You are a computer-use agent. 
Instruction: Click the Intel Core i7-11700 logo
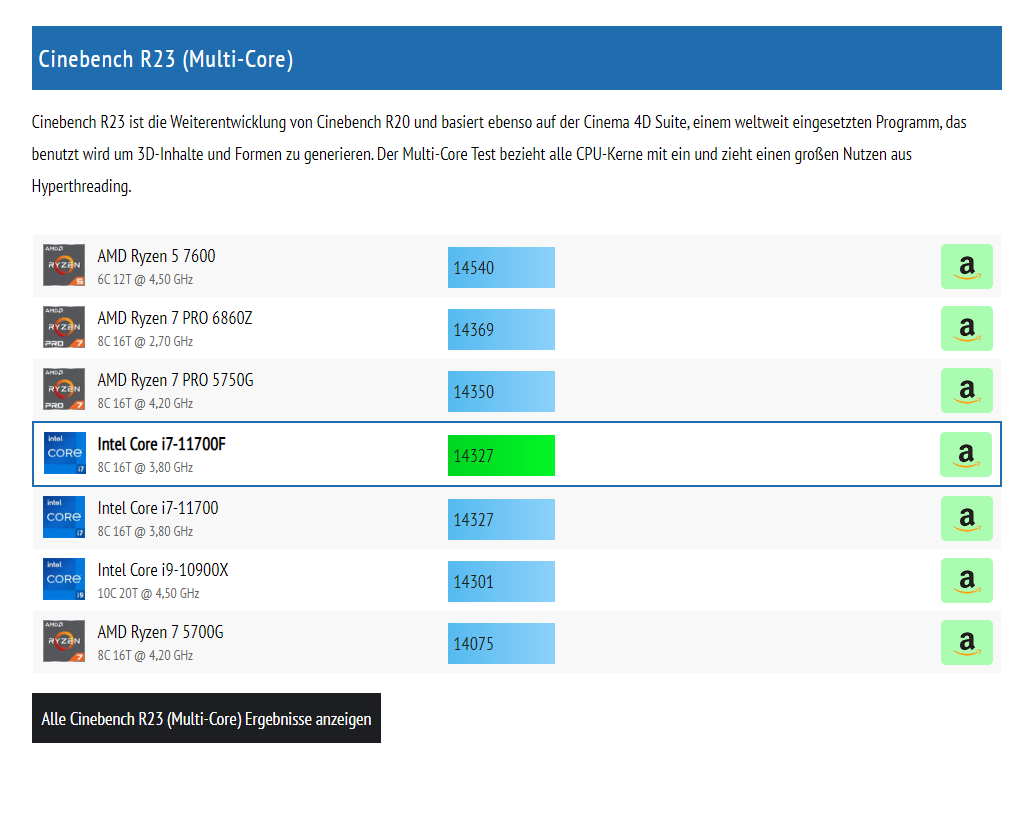pos(64,516)
